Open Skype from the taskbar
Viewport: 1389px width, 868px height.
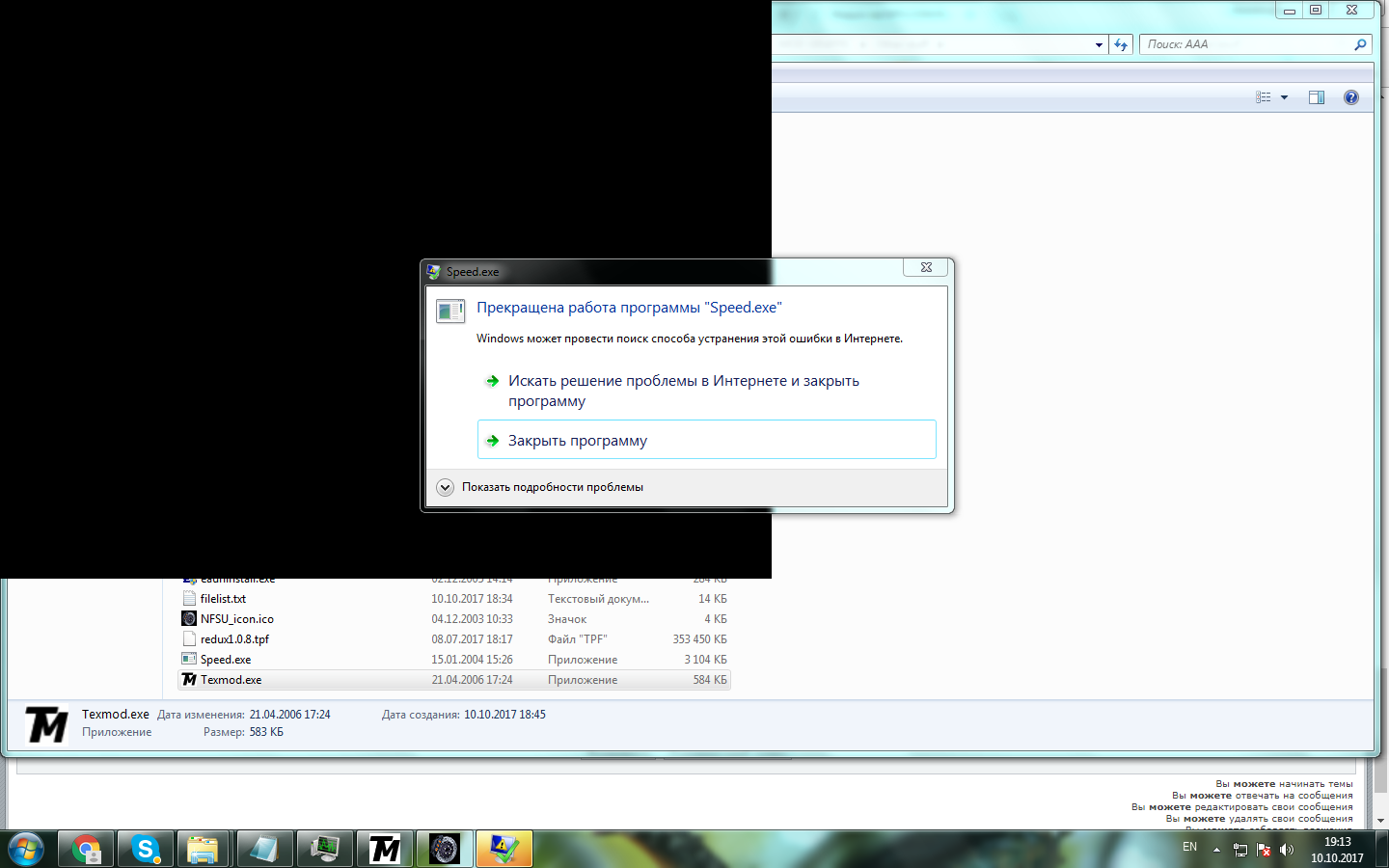pos(146,850)
